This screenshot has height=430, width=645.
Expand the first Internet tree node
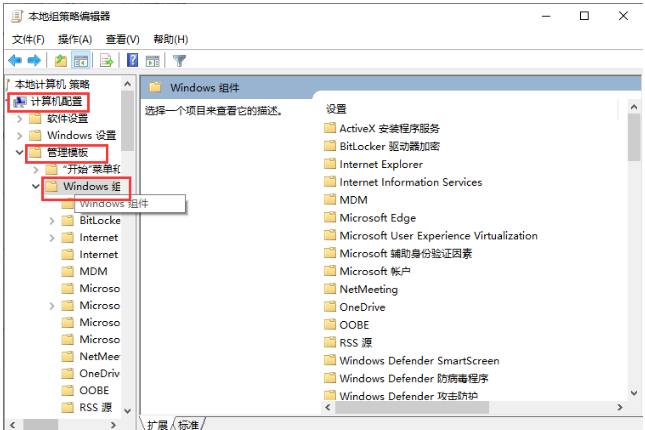[52, 238]
